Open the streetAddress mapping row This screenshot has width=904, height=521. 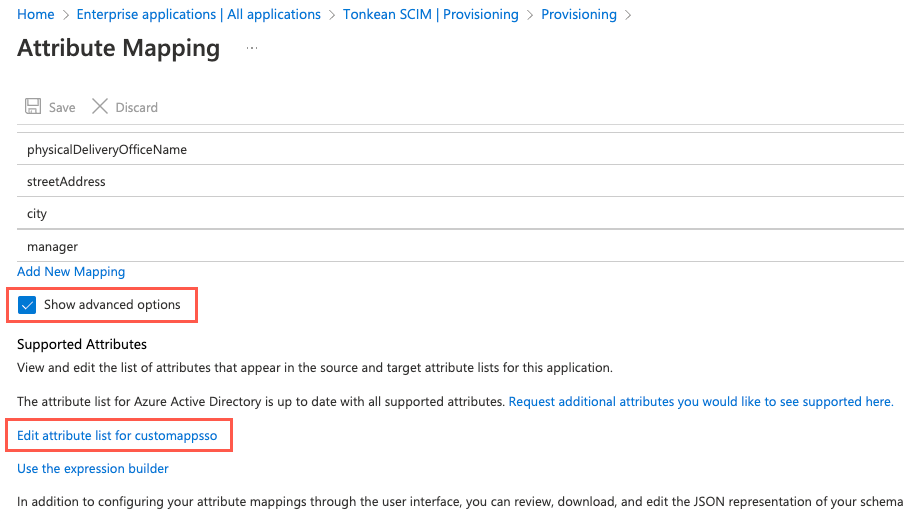click(66, 182)
